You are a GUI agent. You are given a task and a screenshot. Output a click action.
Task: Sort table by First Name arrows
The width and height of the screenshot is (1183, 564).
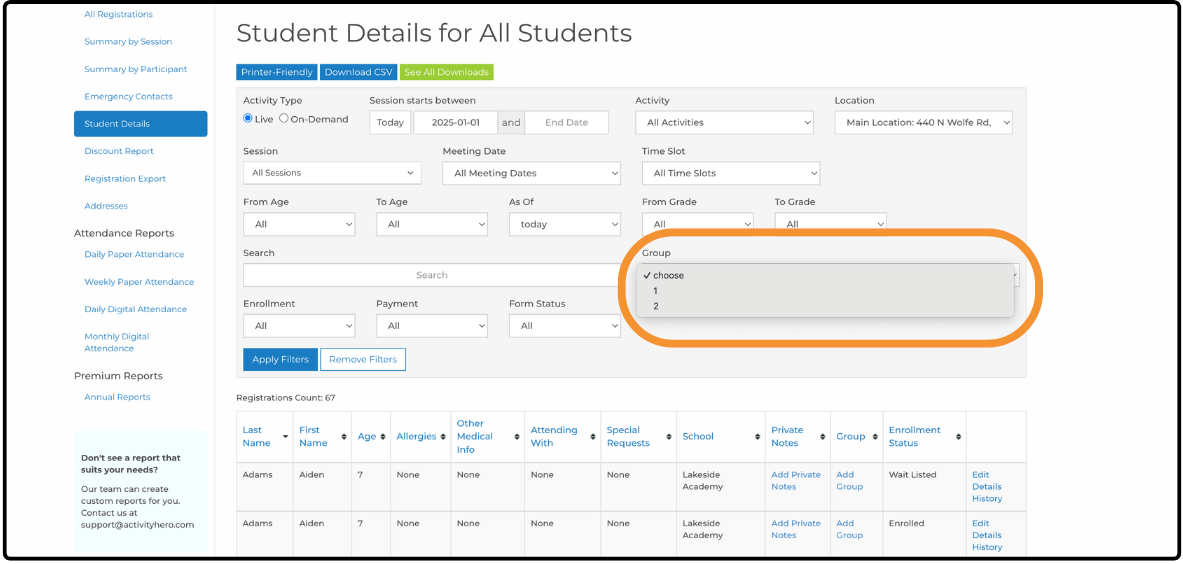(x=344, y=437)
